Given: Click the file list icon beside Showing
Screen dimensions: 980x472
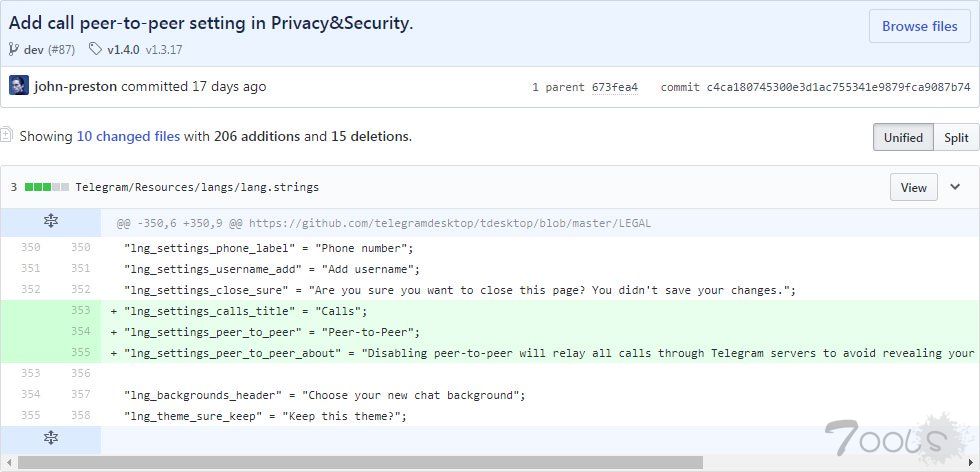Looking at the screenshot, I should [6, 135].
